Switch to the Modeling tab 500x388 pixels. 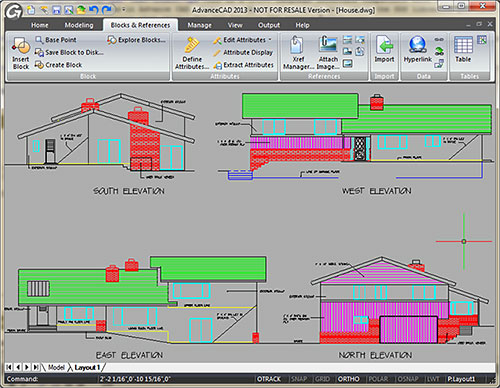(x=79, y=25)
